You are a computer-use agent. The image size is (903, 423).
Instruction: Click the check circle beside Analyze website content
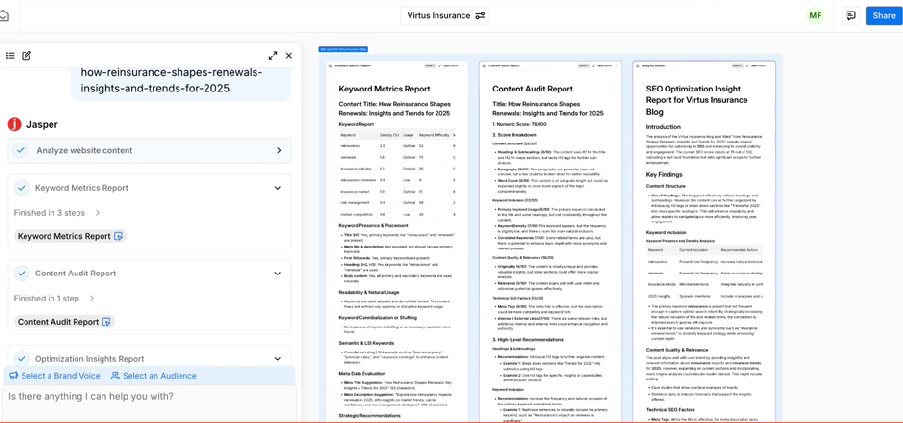click(x=21, y=150)
